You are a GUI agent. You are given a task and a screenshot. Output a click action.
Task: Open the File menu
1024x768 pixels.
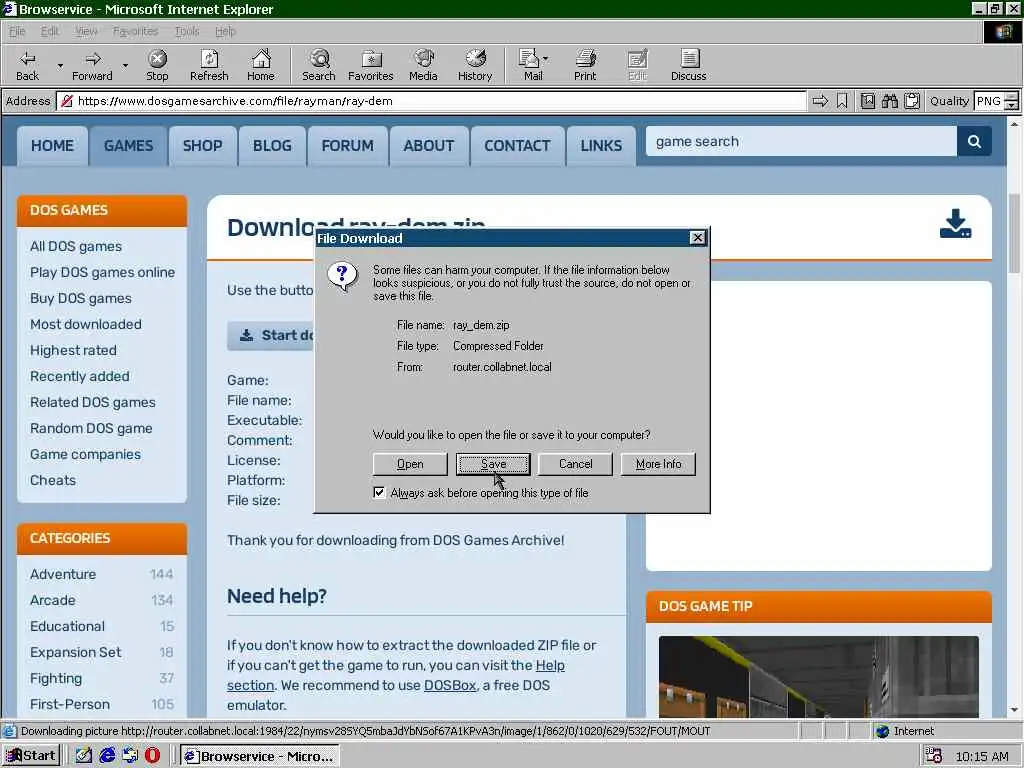(17, 31)
